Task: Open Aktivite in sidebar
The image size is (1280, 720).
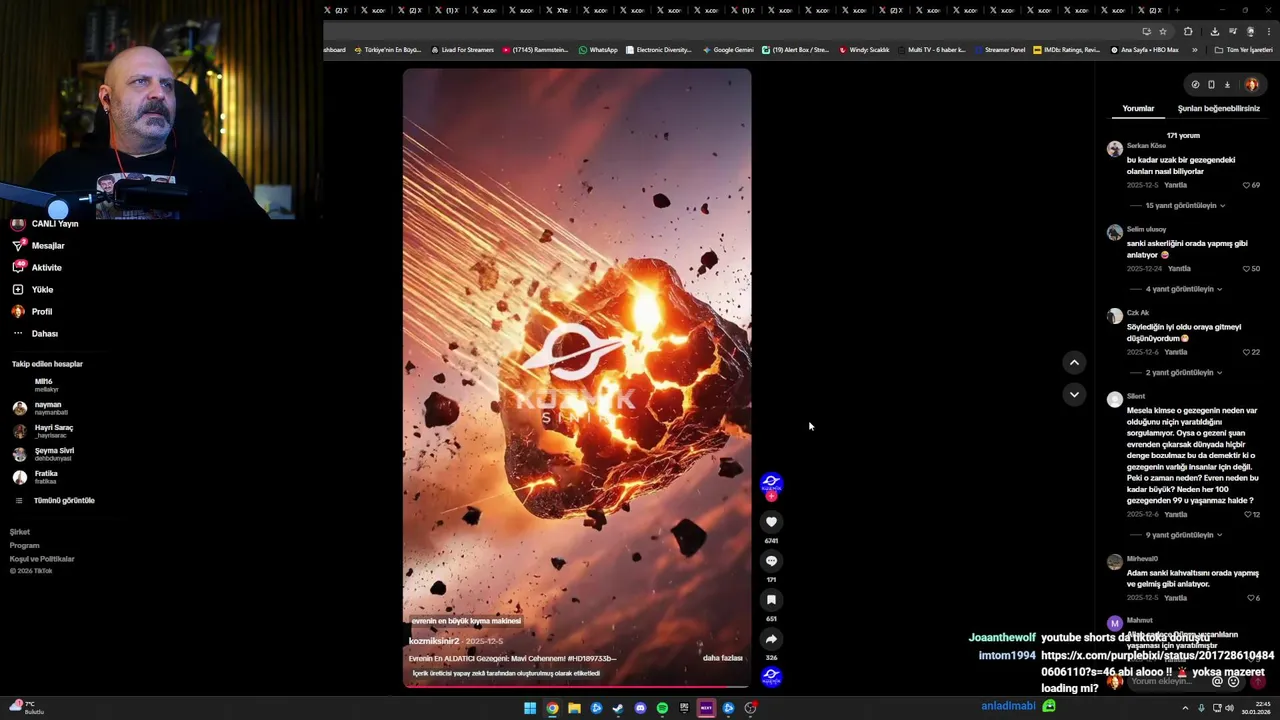Action: pos(37,268)
